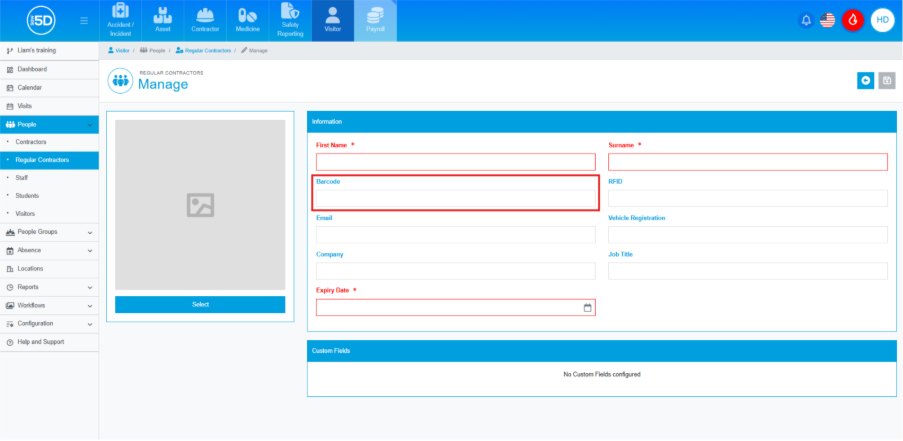Open the Accident / Incident module
Screen dimensions: 903x441
121,20
